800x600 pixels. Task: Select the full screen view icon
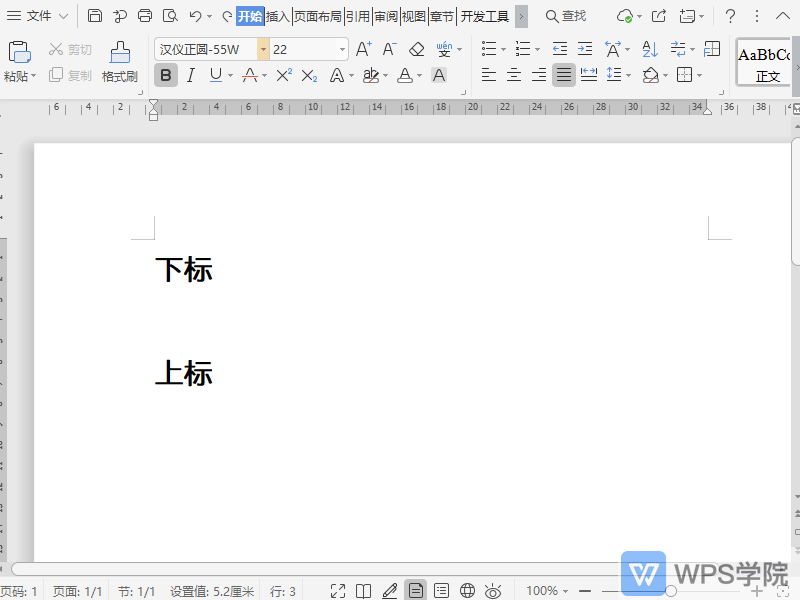[337, 589]
